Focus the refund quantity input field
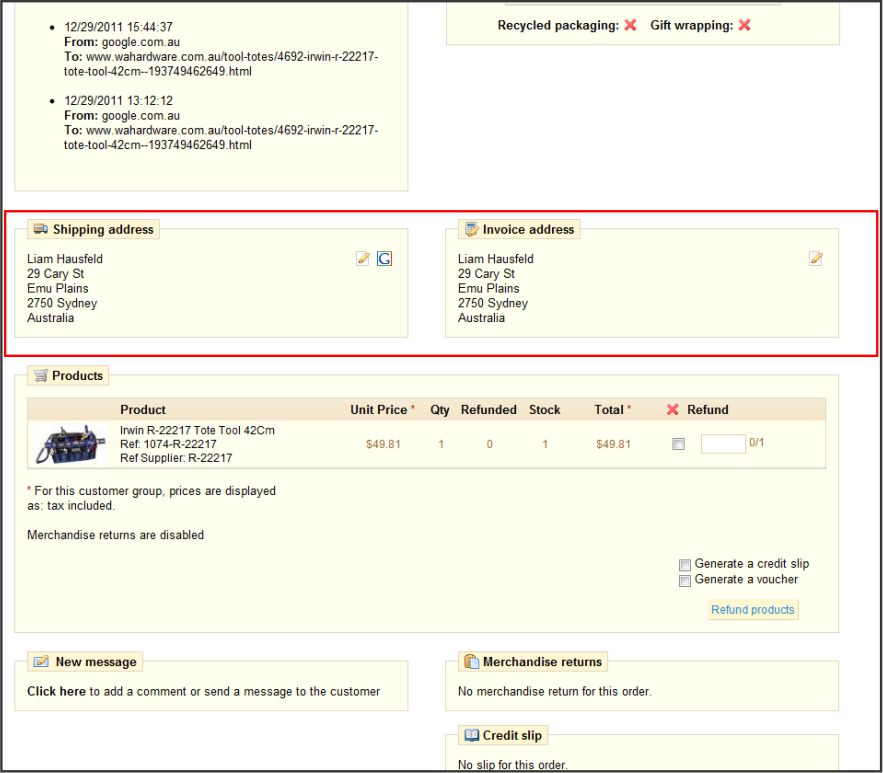The image size is (883, 773). coord(723,444)
